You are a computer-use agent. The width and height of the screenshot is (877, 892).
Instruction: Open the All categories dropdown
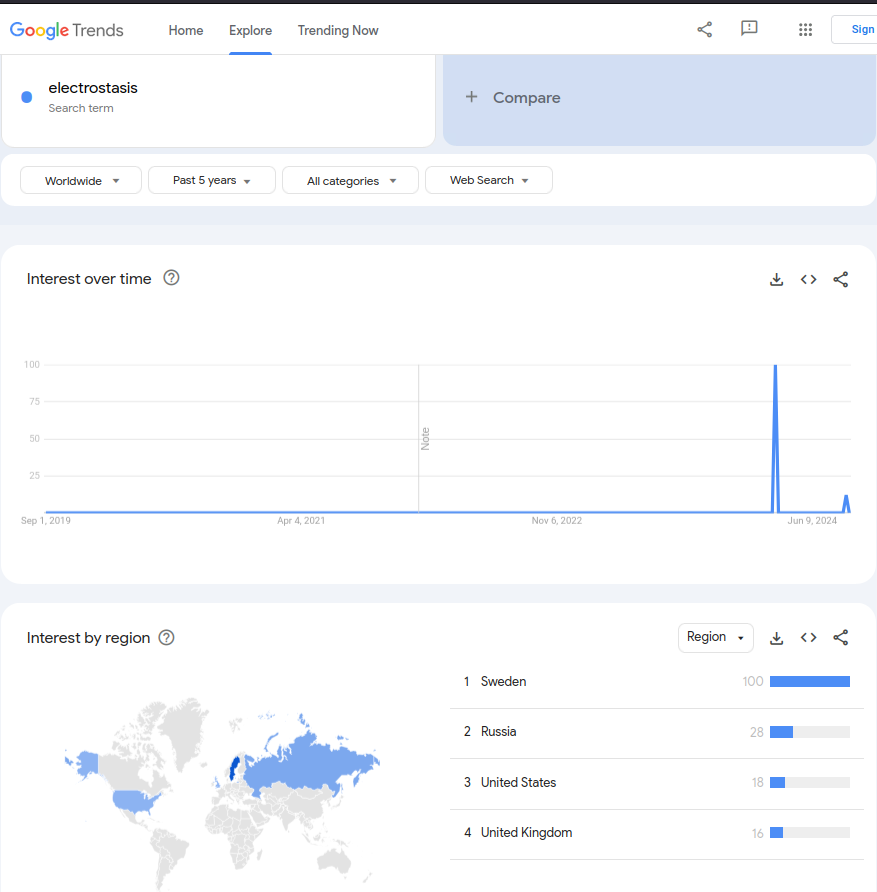tap(350, 180)
